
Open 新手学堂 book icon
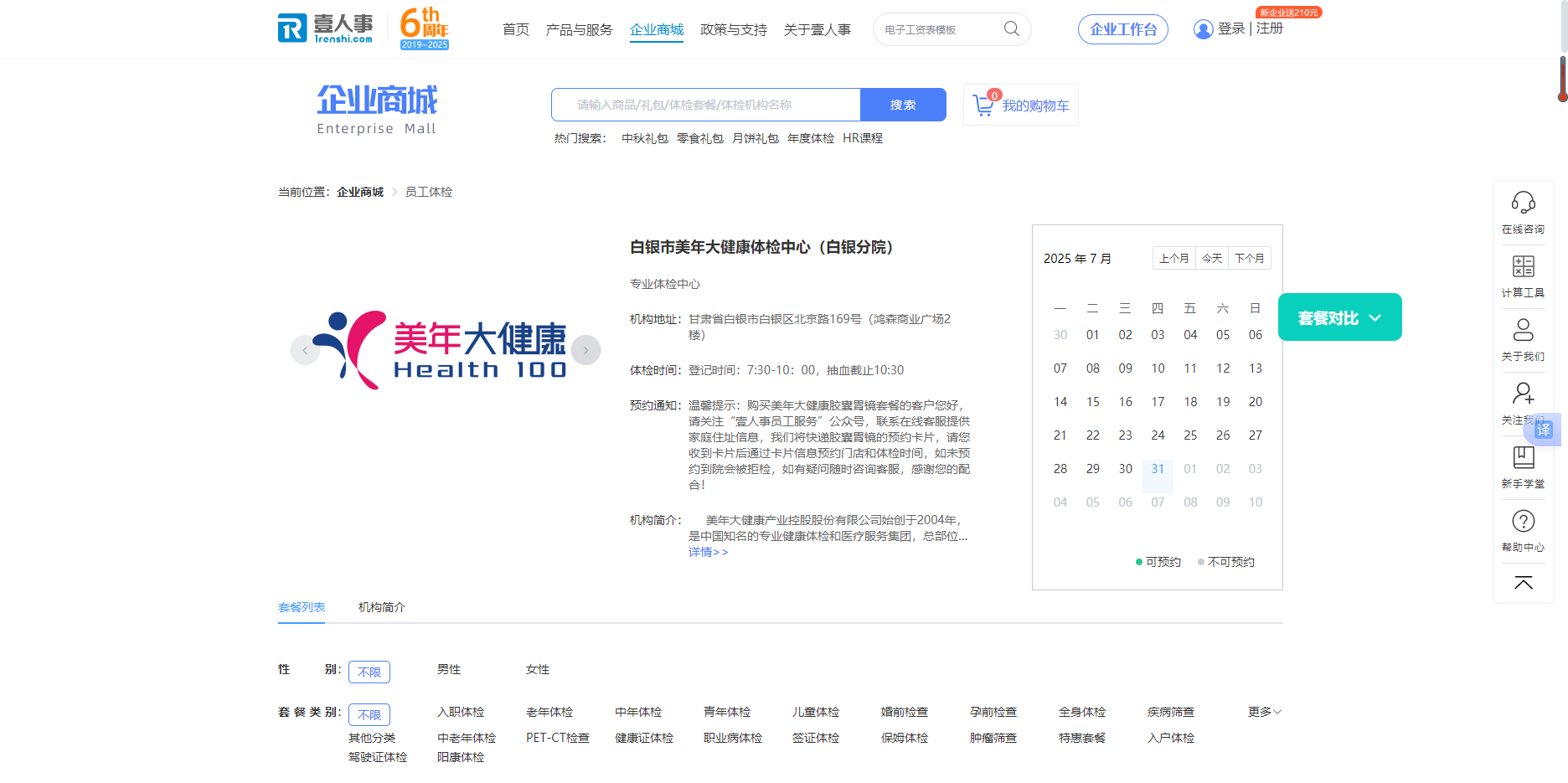coord(1523,457)
